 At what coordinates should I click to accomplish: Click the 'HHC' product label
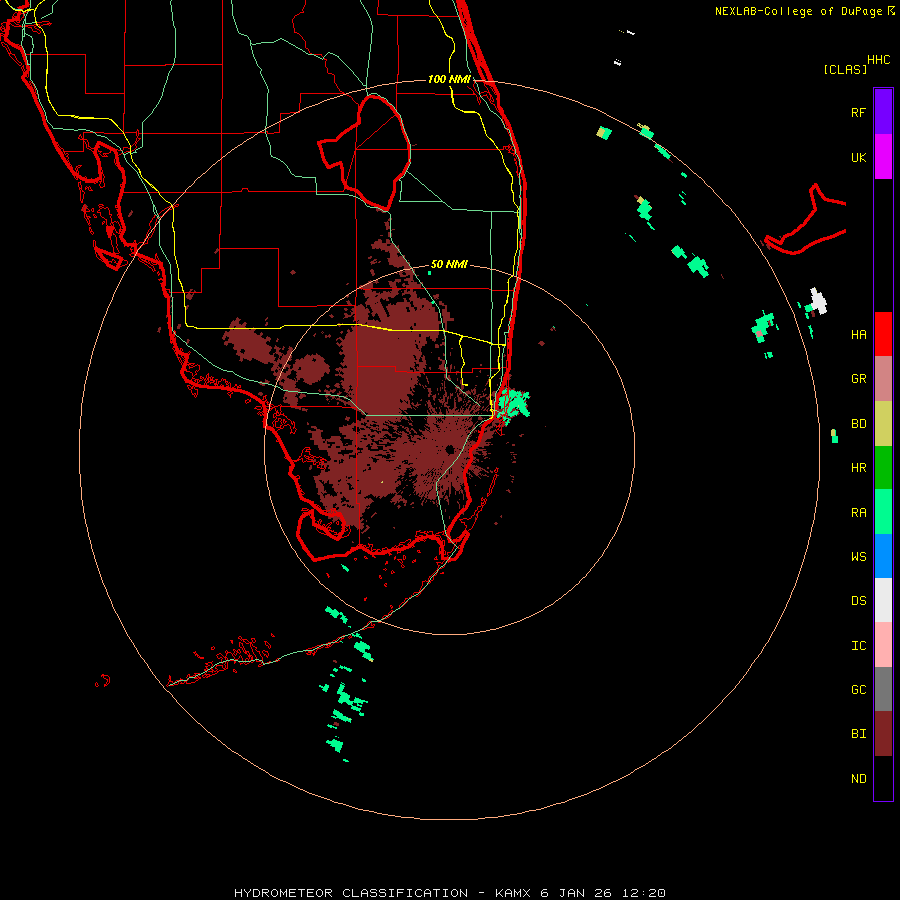point(878,60)
